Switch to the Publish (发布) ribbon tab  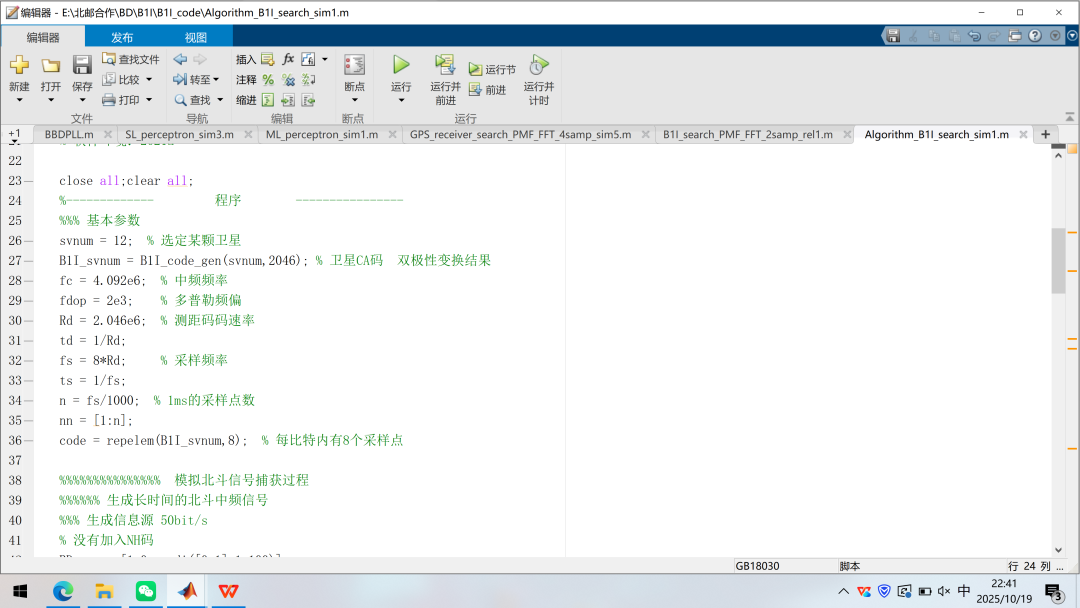coord(122,37)
